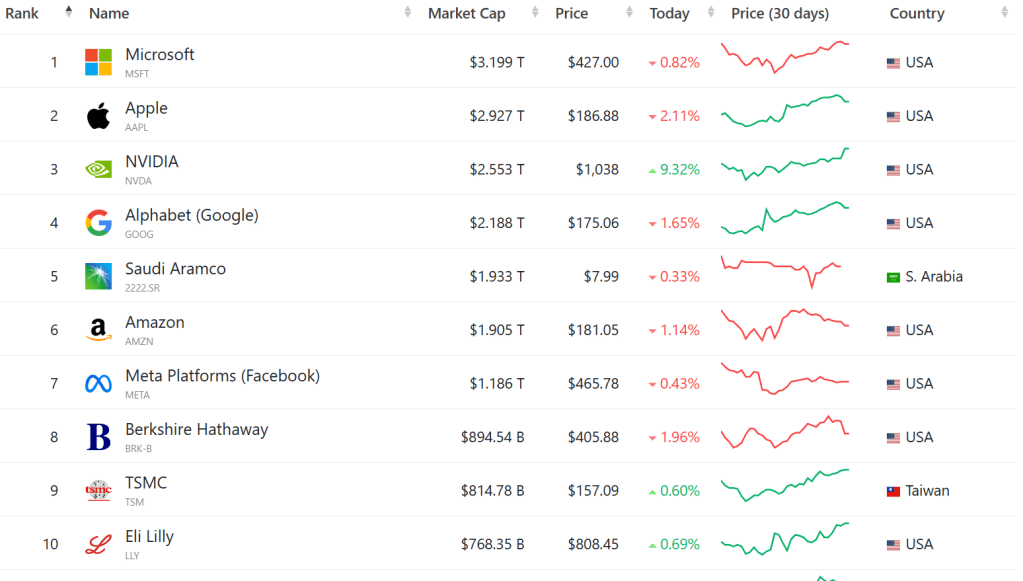Sort by the Price column header
Viewport: 1023px width, 581px height.
572,14
